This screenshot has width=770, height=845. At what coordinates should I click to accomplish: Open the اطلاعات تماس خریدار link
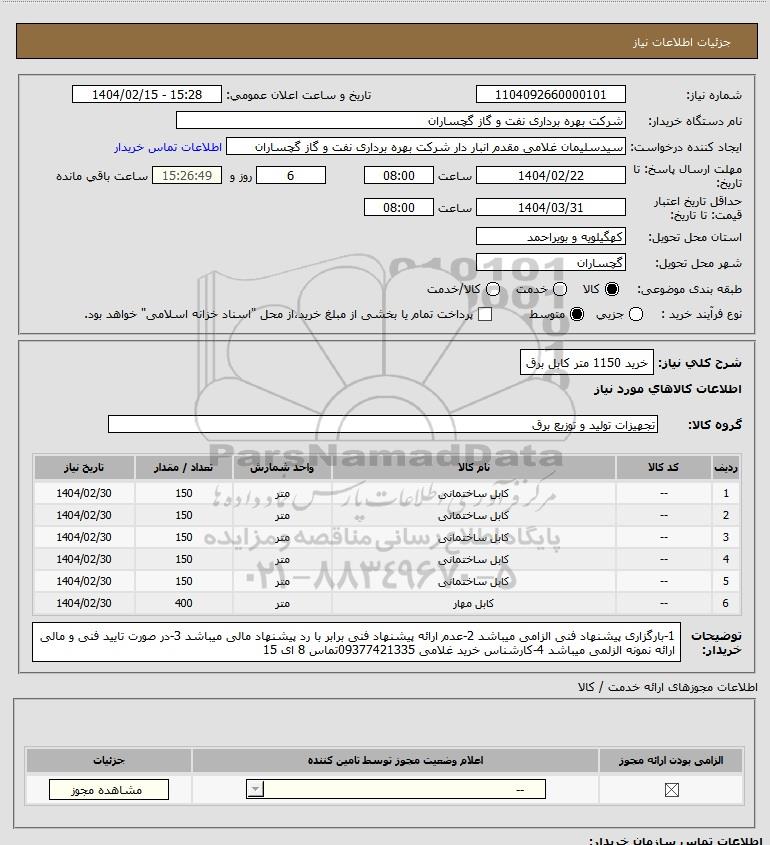click(x=168, y=147)
